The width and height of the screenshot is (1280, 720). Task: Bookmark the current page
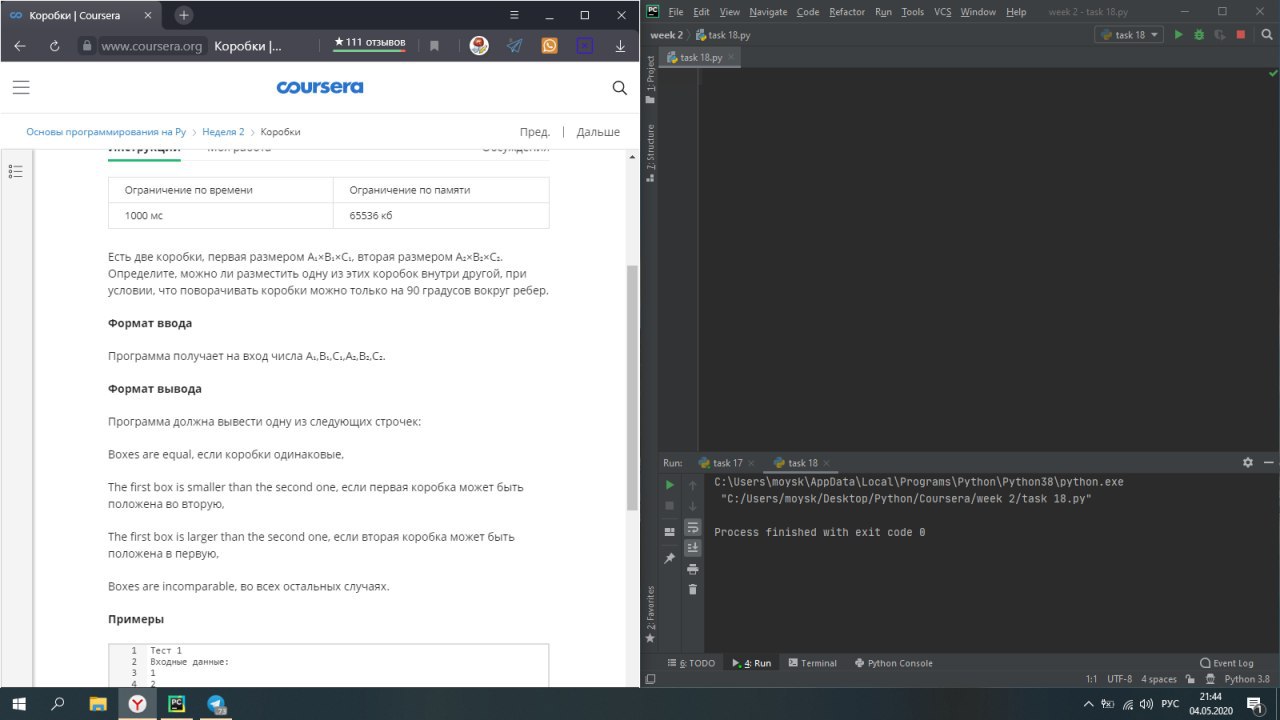434,46
